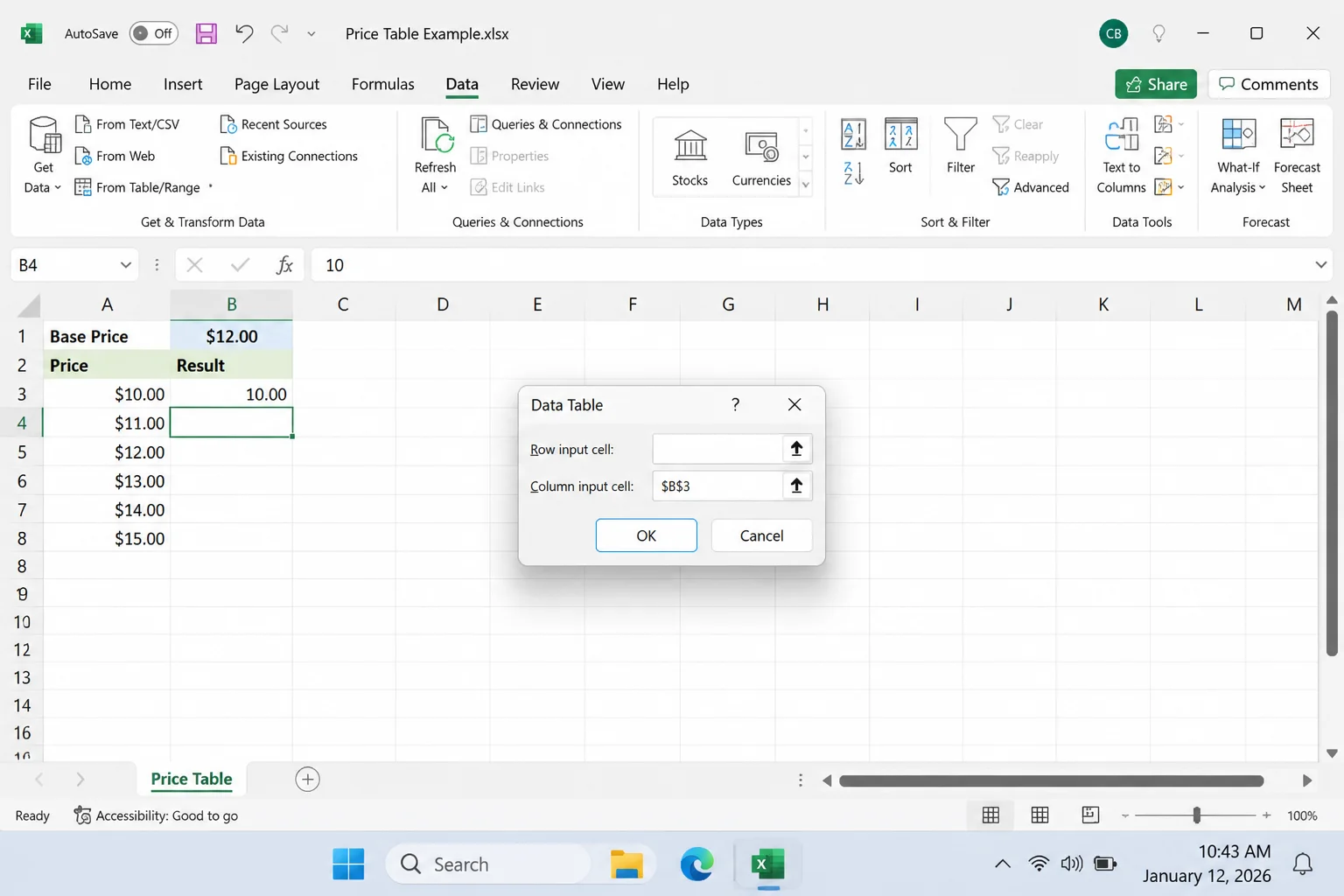The width and height of the screenshot is (1344, 896).
Task: Expand the formula bar
Action: pos(1320,265)
